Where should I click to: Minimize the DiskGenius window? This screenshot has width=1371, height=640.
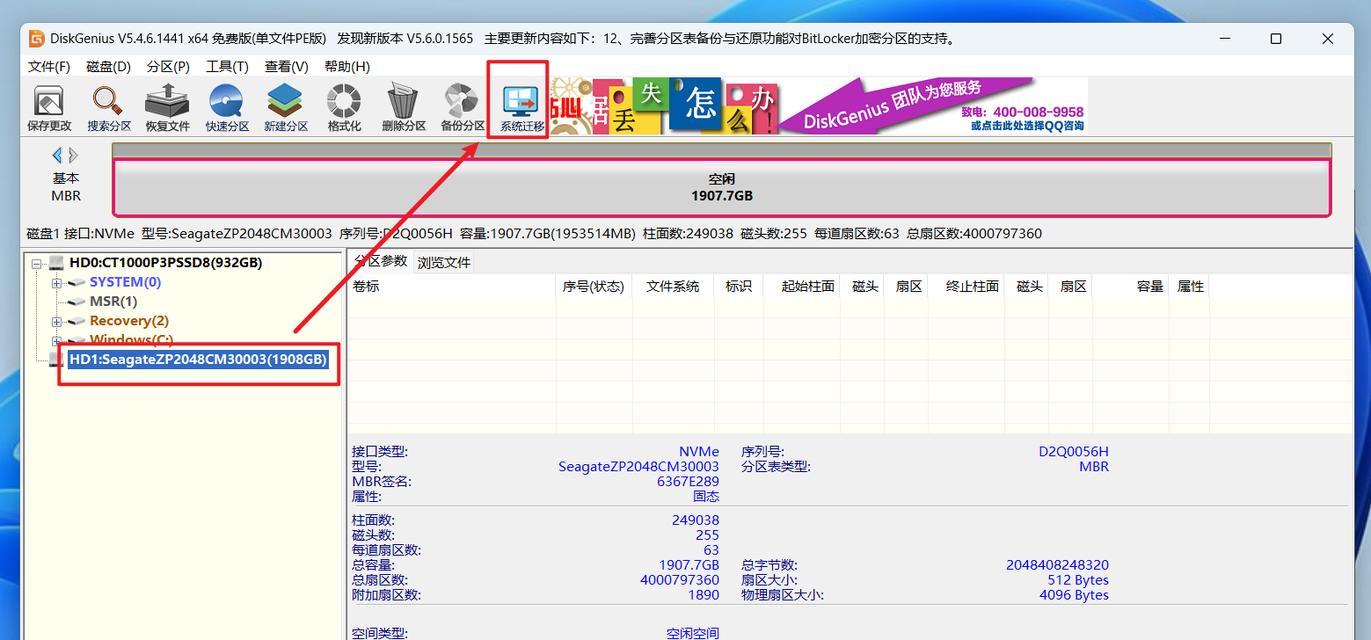click(x=1225, y=39)
